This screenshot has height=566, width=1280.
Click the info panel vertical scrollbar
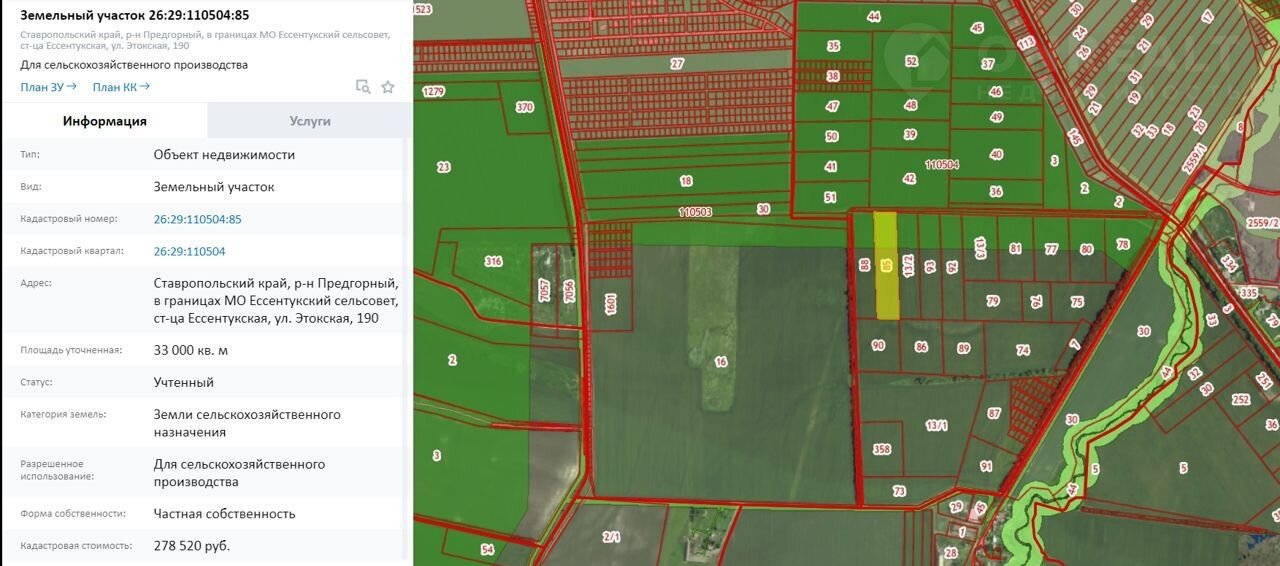coord(408,300)
